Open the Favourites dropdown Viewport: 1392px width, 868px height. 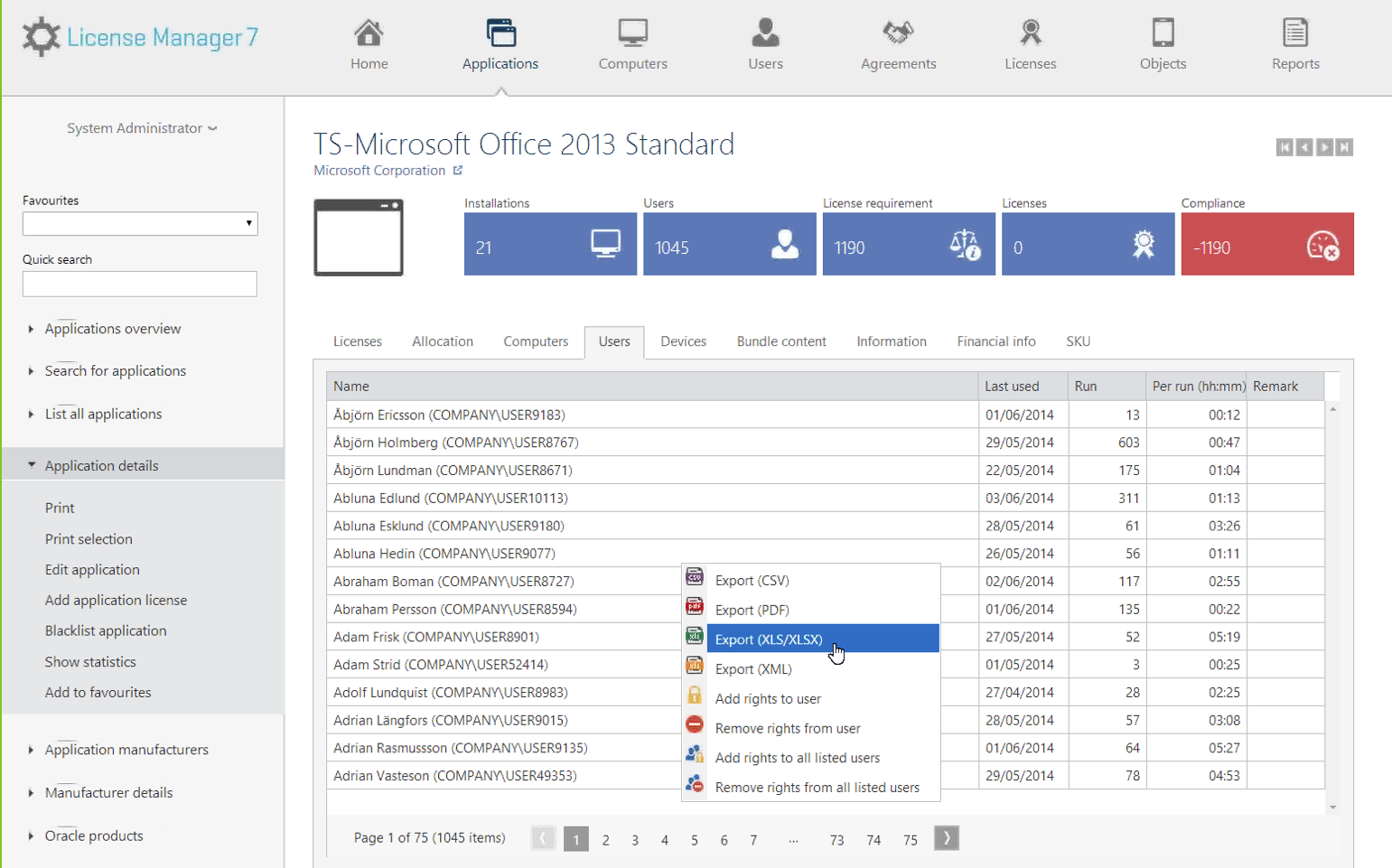[140, 224]
